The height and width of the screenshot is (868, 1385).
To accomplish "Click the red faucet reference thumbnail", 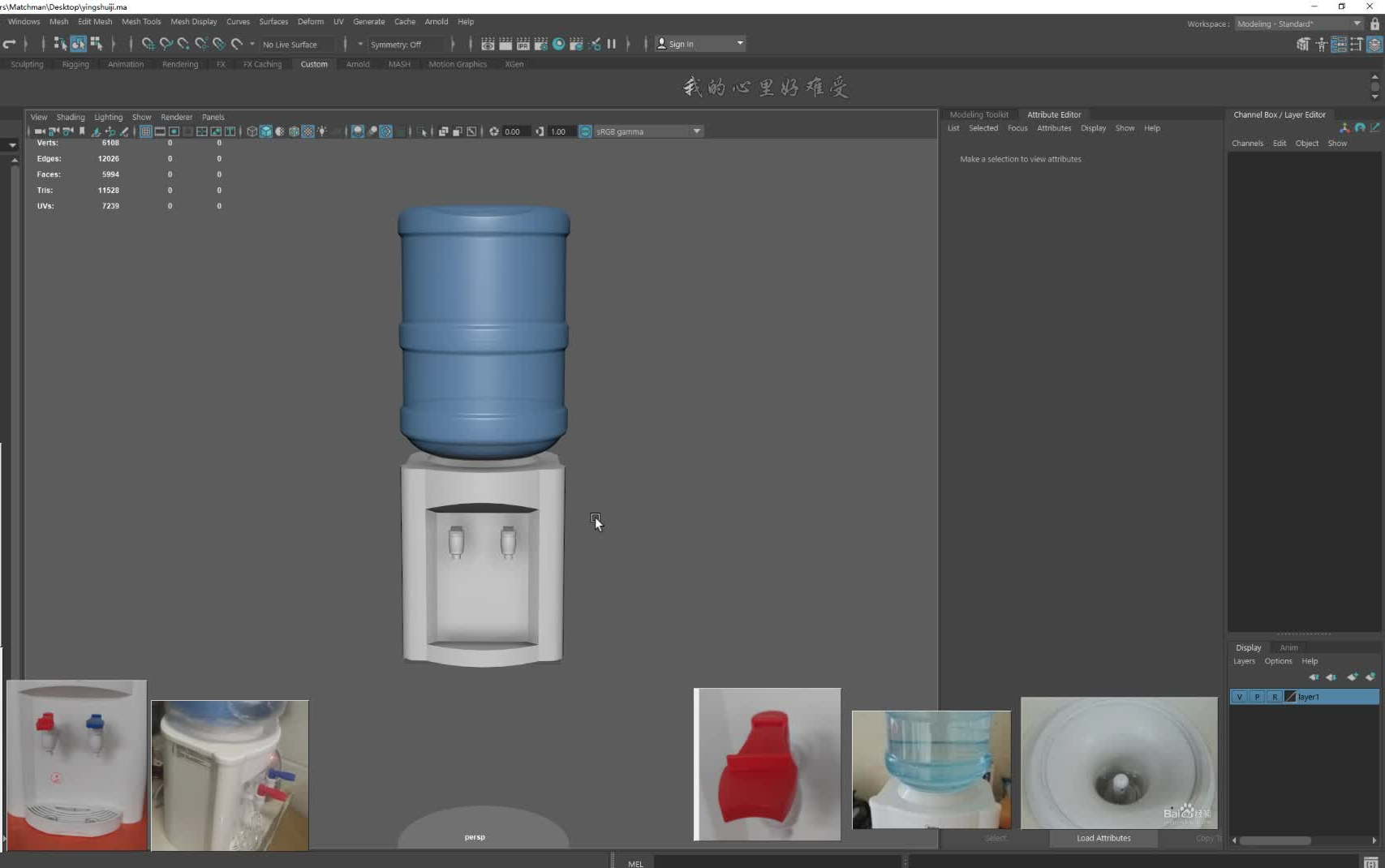I will pos(767,764).
